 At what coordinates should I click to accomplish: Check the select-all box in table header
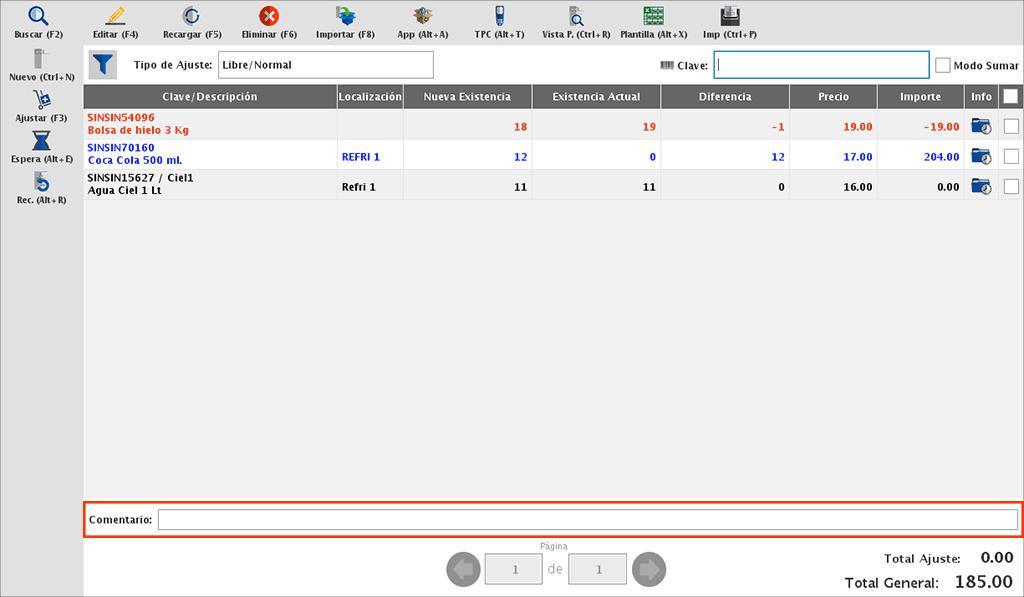[x=1010, y=97]
